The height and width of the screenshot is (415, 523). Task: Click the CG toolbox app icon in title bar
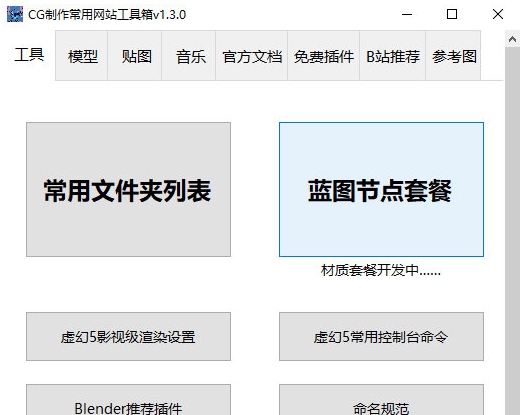(x=15, y=14)
